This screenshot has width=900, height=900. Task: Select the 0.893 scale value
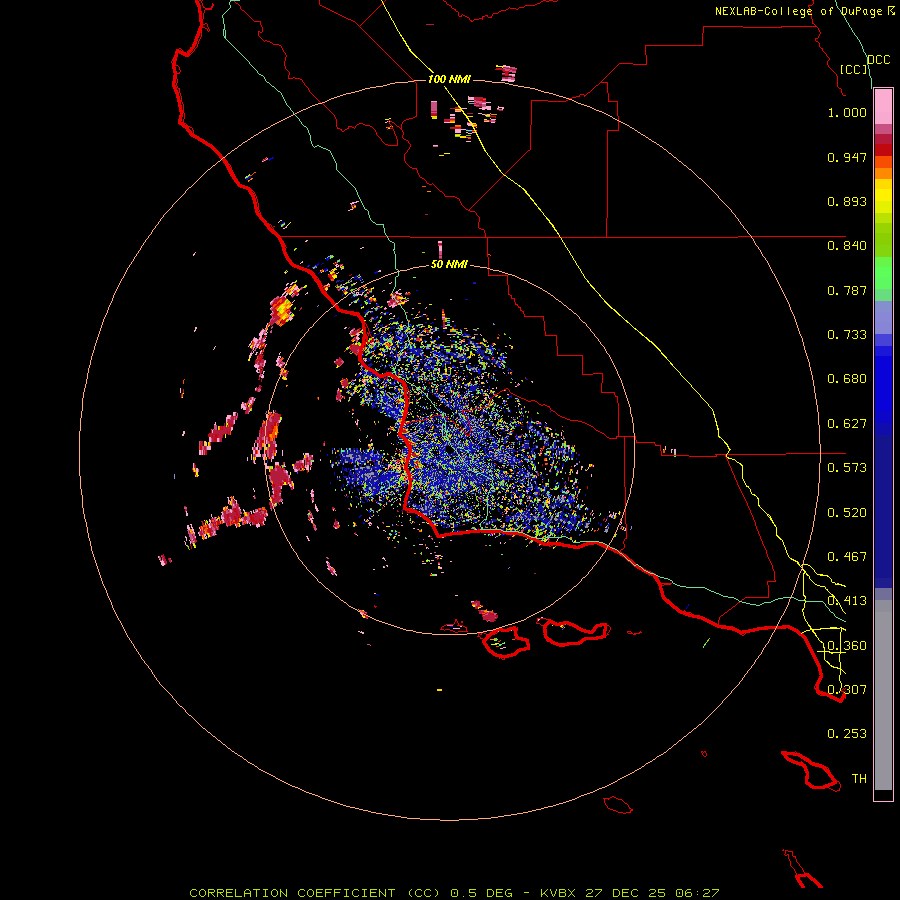tap(847, 201)
